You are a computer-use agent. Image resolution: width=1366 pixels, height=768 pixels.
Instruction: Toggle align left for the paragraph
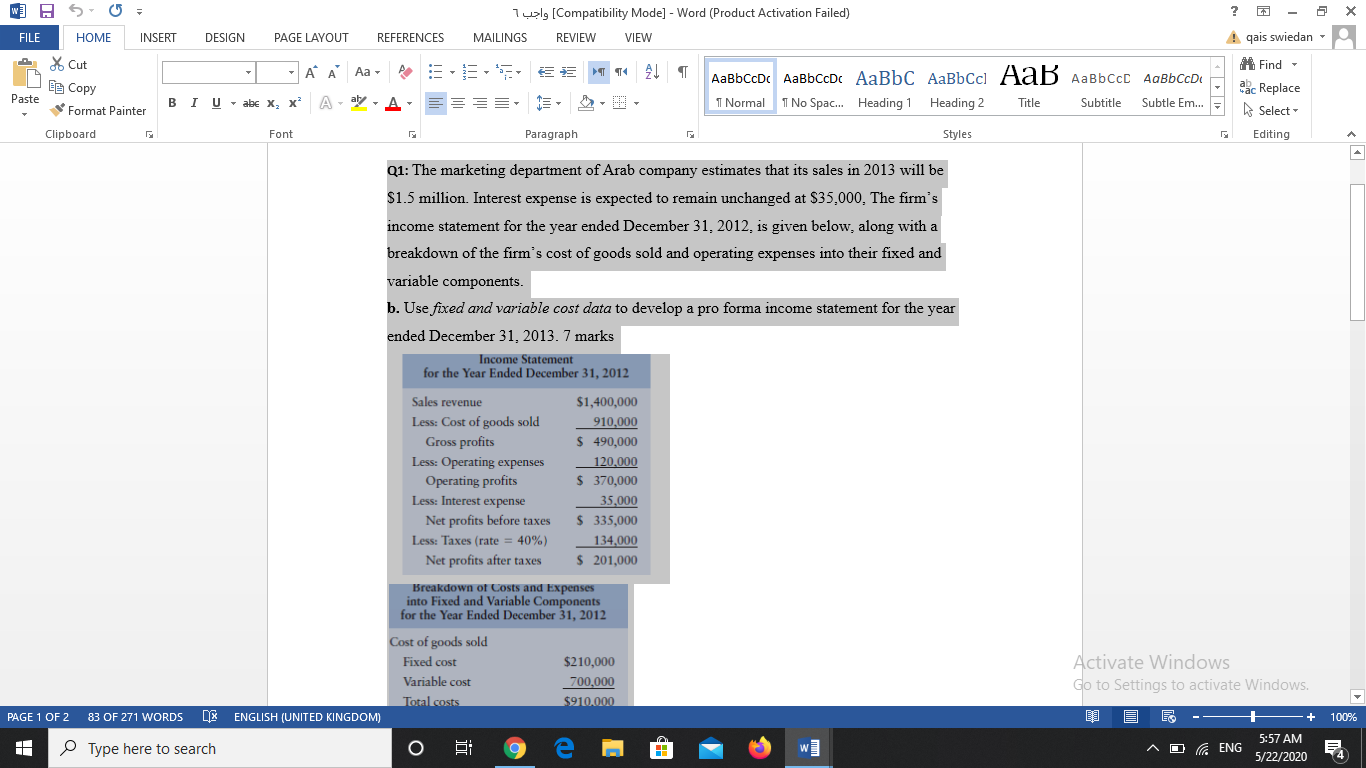coord(437,103)
